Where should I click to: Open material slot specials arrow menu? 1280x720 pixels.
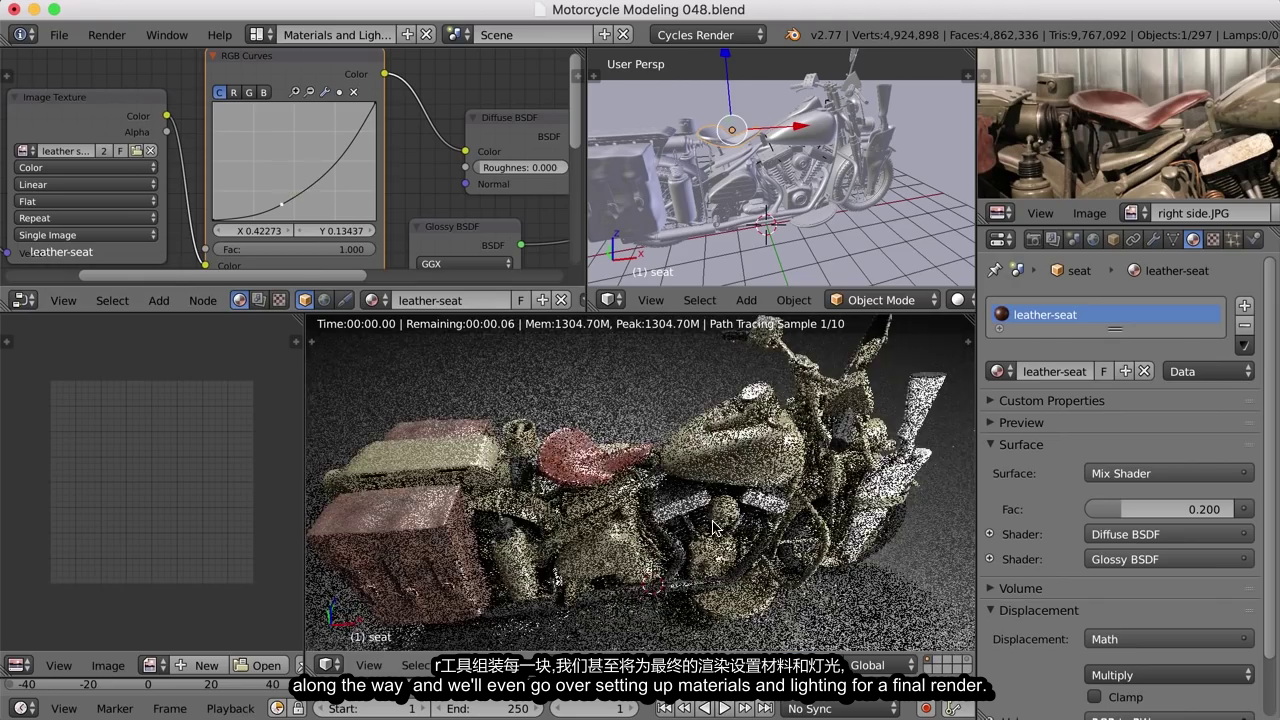1244,346
